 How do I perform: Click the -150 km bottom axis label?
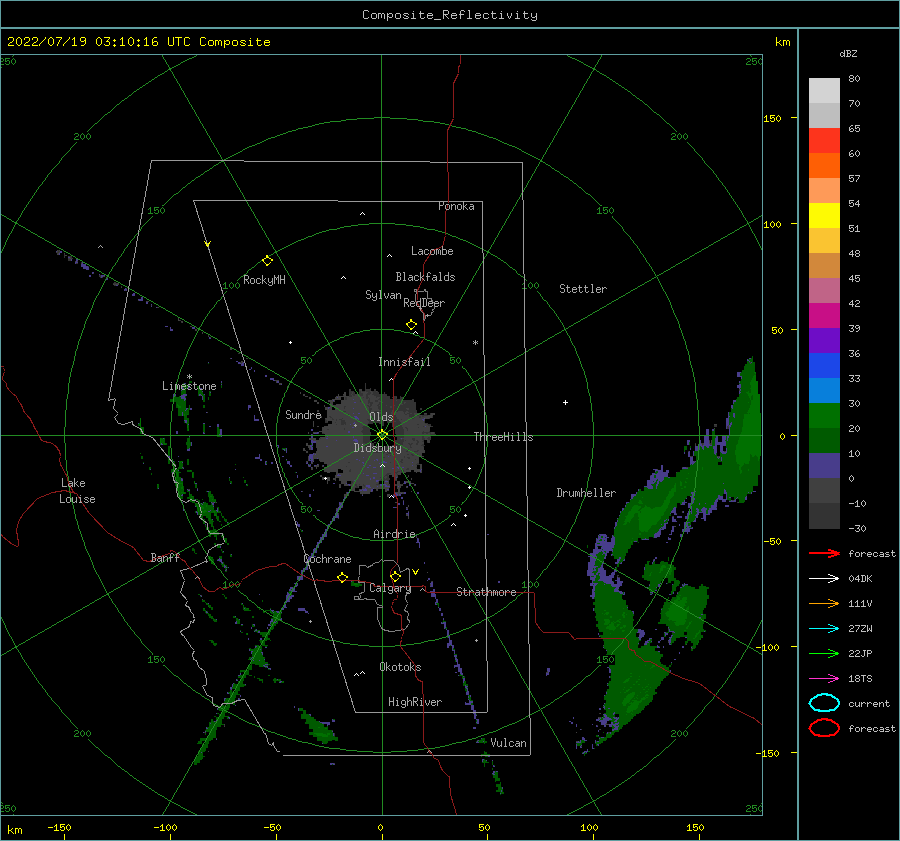click(59, 827)
